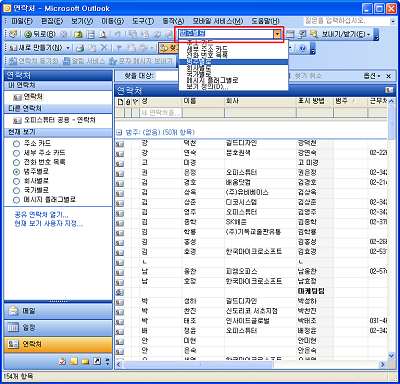Click the print icon beside 새로 만들기
The image size is (400, 384).
(80, 48)
